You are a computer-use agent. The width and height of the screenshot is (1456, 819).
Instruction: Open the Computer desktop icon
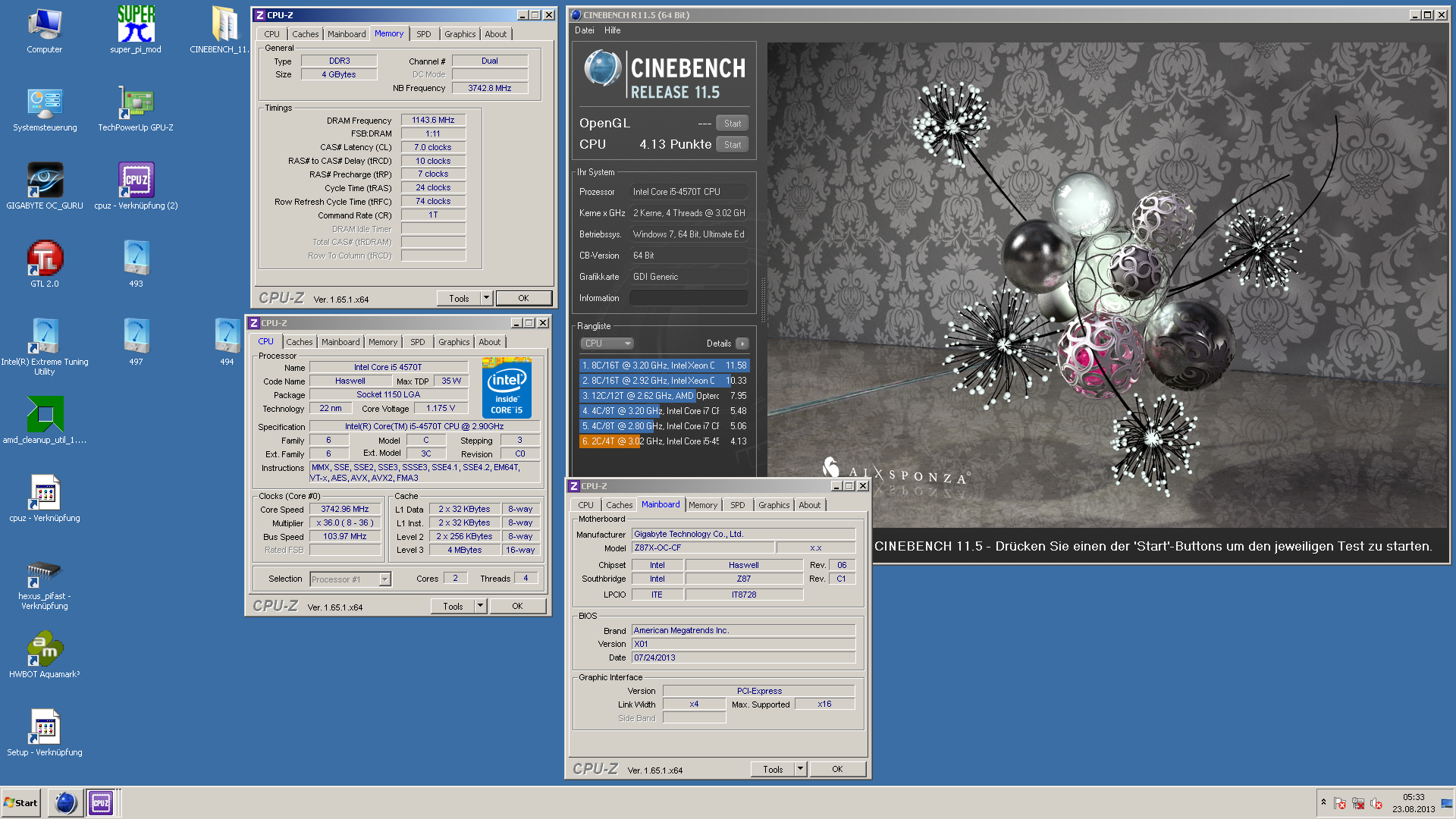click(45, 30)
